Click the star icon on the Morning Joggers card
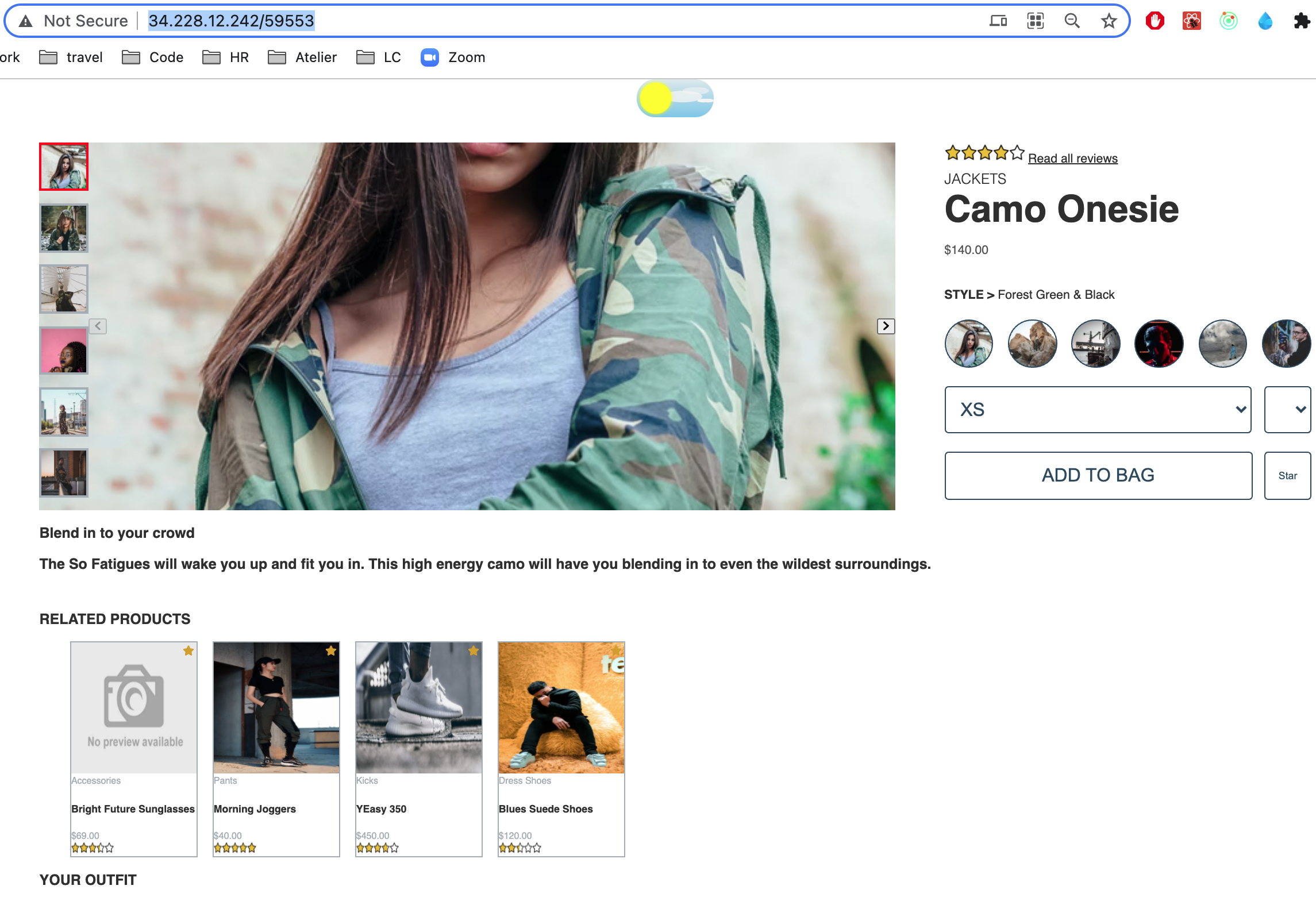Image resolution: width=1316 pixels, height=901 pixels. [331, 651]
